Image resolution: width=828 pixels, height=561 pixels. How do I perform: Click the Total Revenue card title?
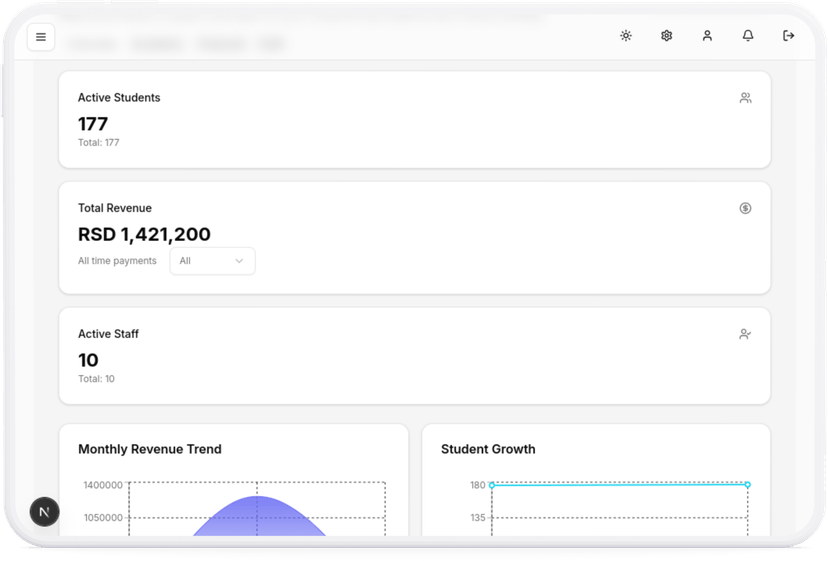[x=115, y=208]
